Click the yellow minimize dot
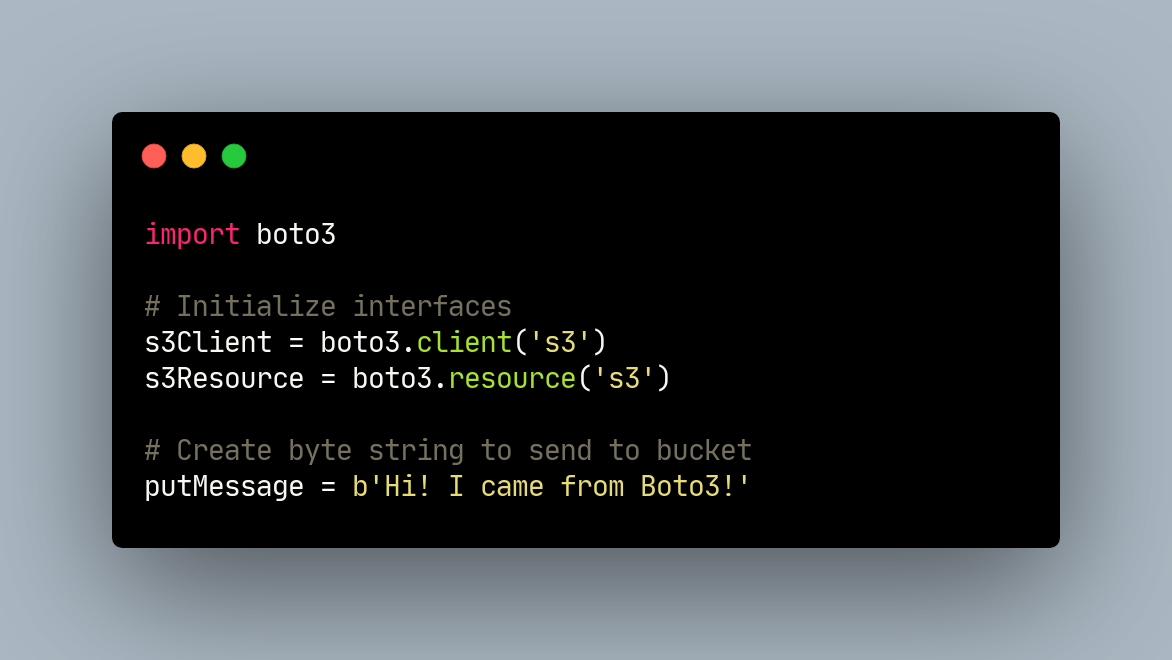Viewport: 1172px width, 660px height. [194, 156]
